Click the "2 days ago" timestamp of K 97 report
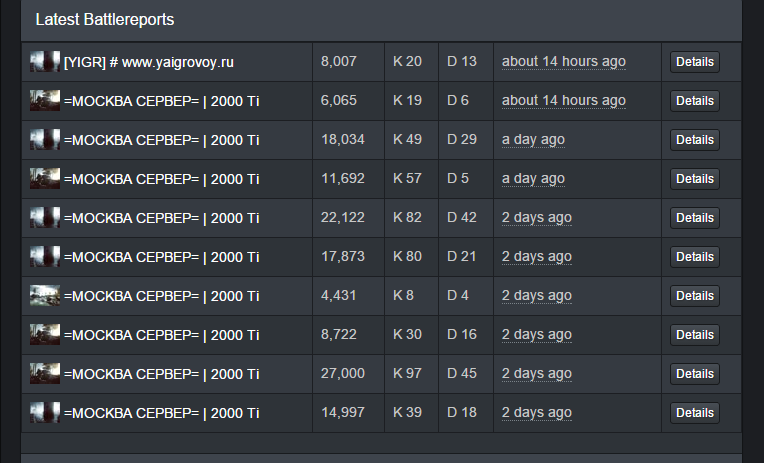This screenshot has width=764, height=463. [x=536, y=374]
